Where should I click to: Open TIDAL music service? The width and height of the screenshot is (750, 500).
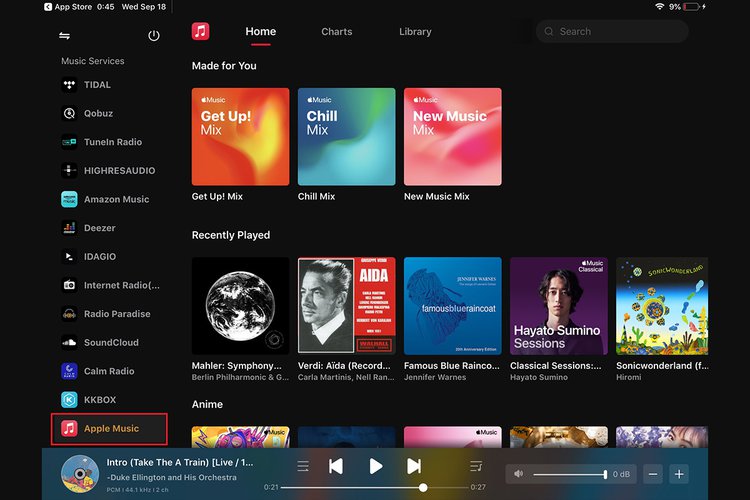coord(98,85)
